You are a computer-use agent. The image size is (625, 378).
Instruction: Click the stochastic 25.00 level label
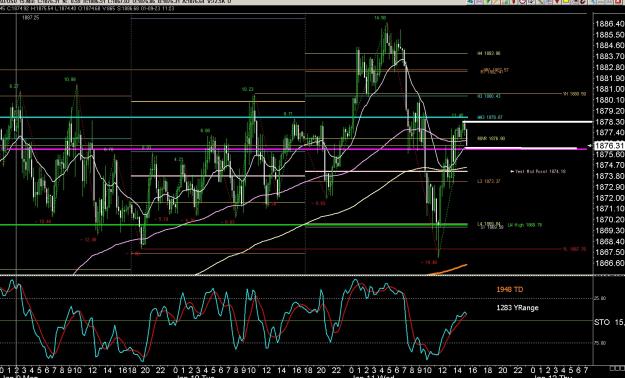(x=600, y=298)
